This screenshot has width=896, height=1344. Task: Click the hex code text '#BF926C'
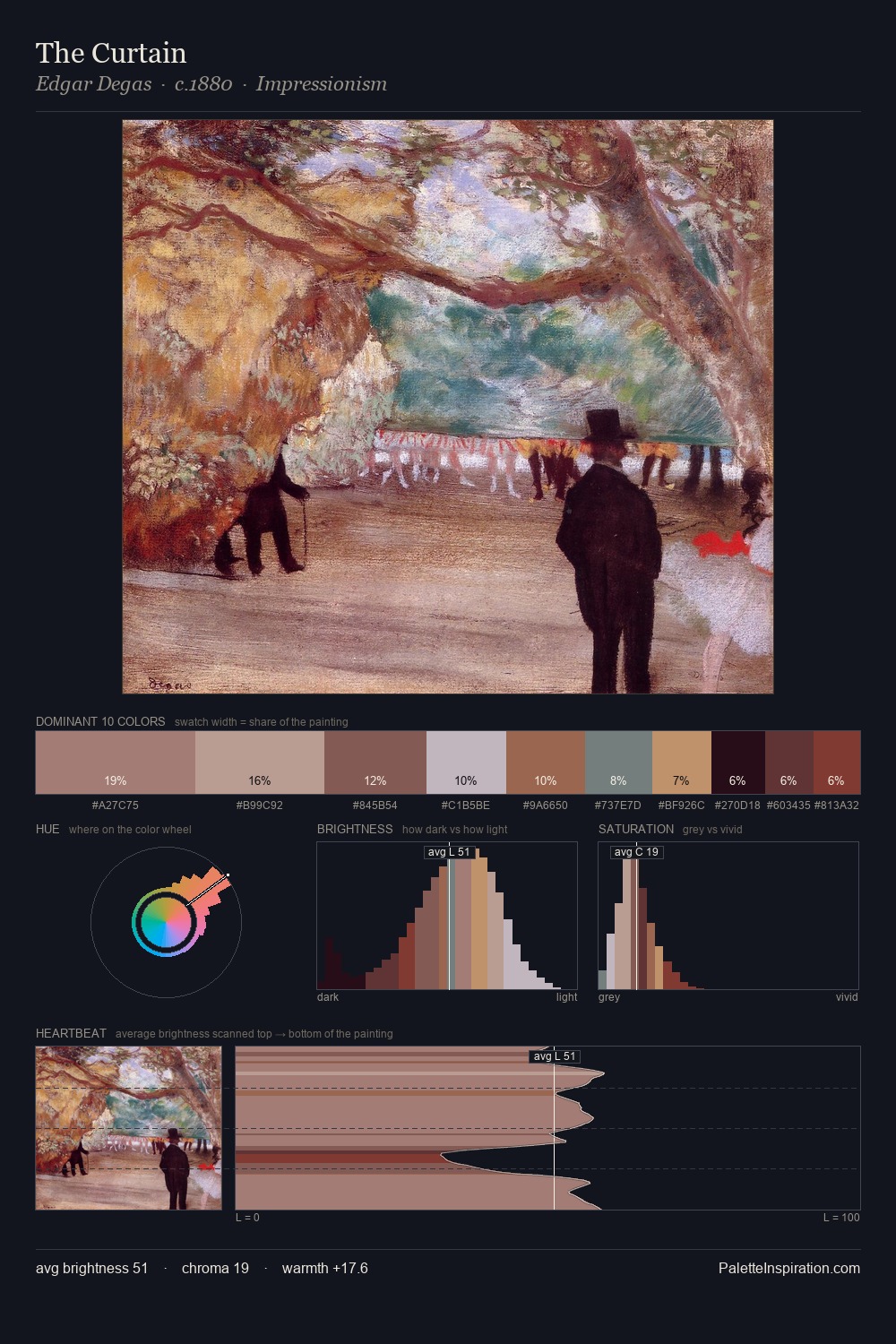click(682, 806)
